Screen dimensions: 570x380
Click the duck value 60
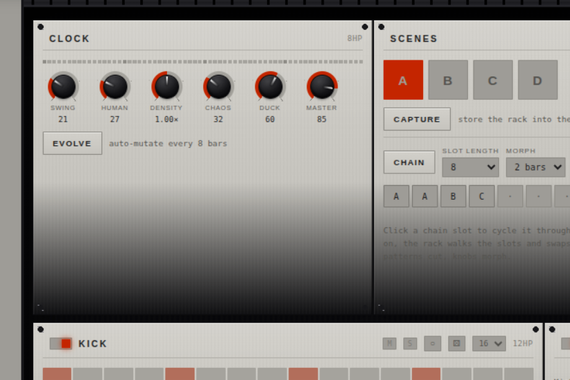(x=270, y=119)
